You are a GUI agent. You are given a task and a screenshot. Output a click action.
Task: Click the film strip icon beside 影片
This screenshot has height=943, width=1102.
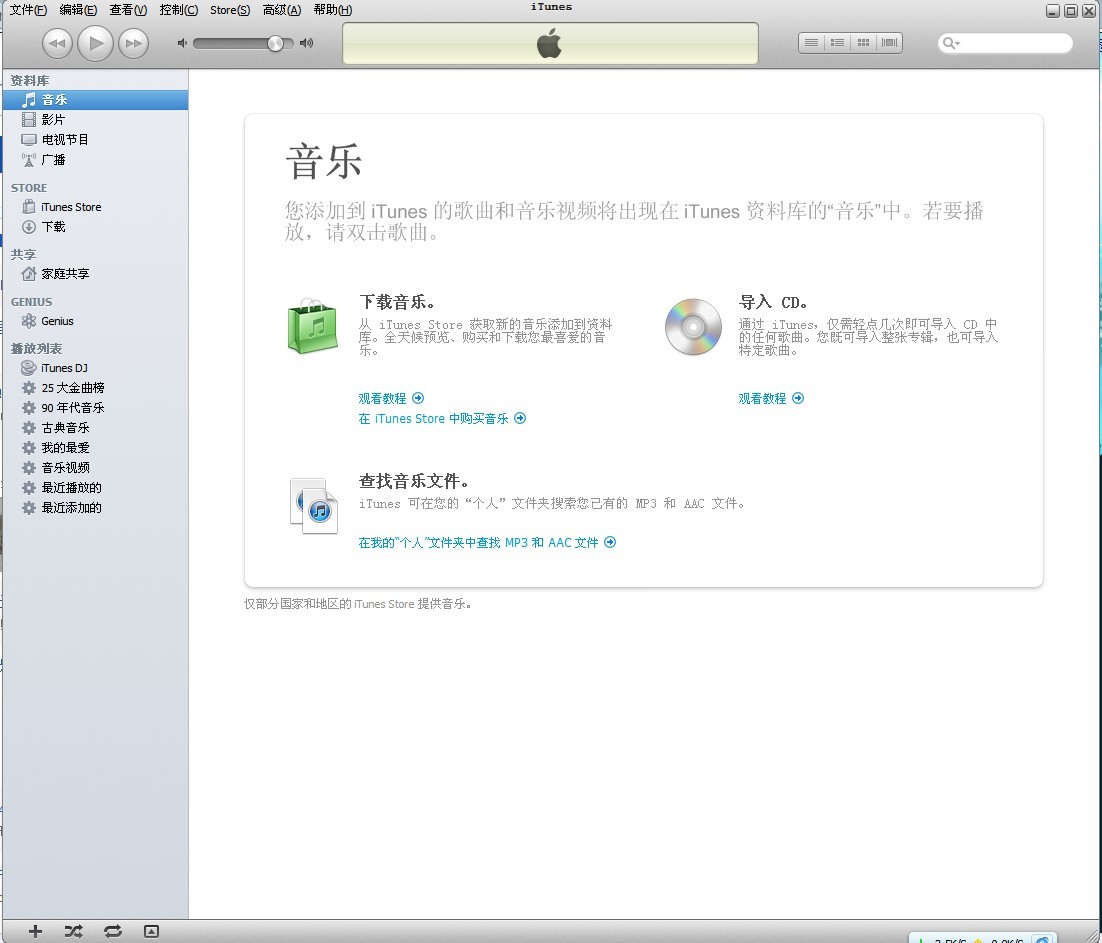[x=29, y=119]
